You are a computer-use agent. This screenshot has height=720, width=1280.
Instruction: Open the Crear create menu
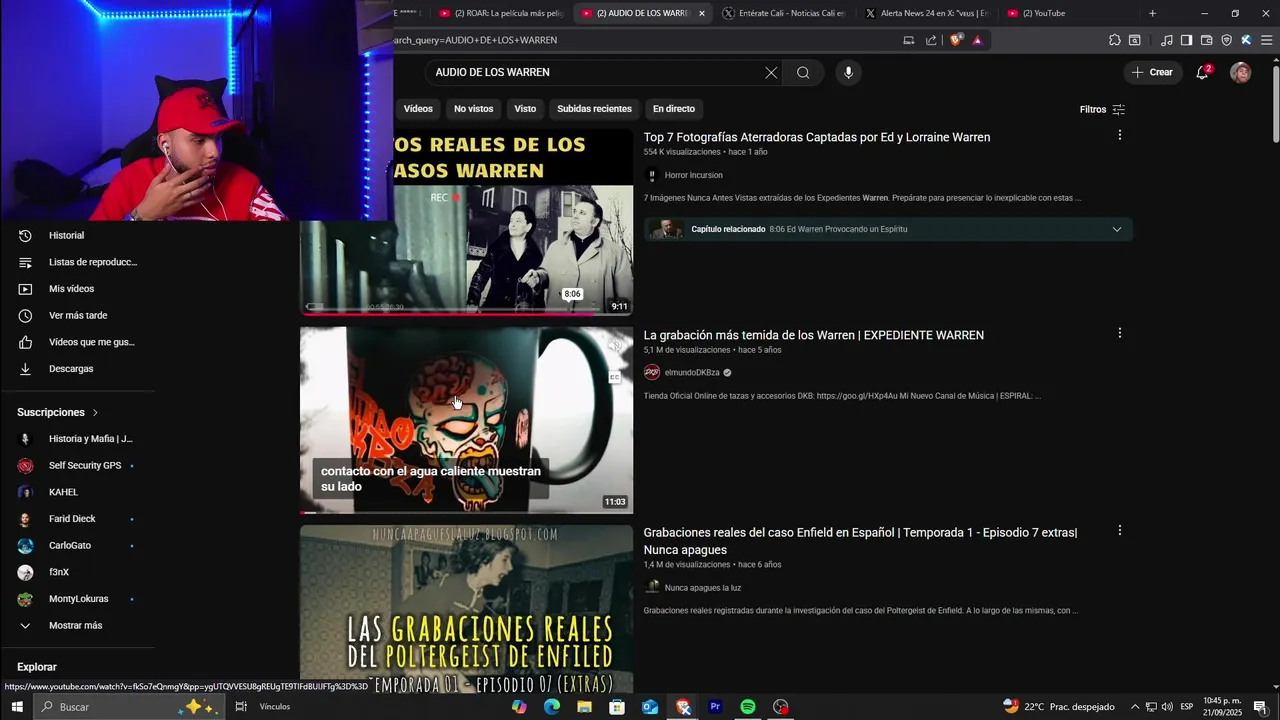tap(1152, 72)
